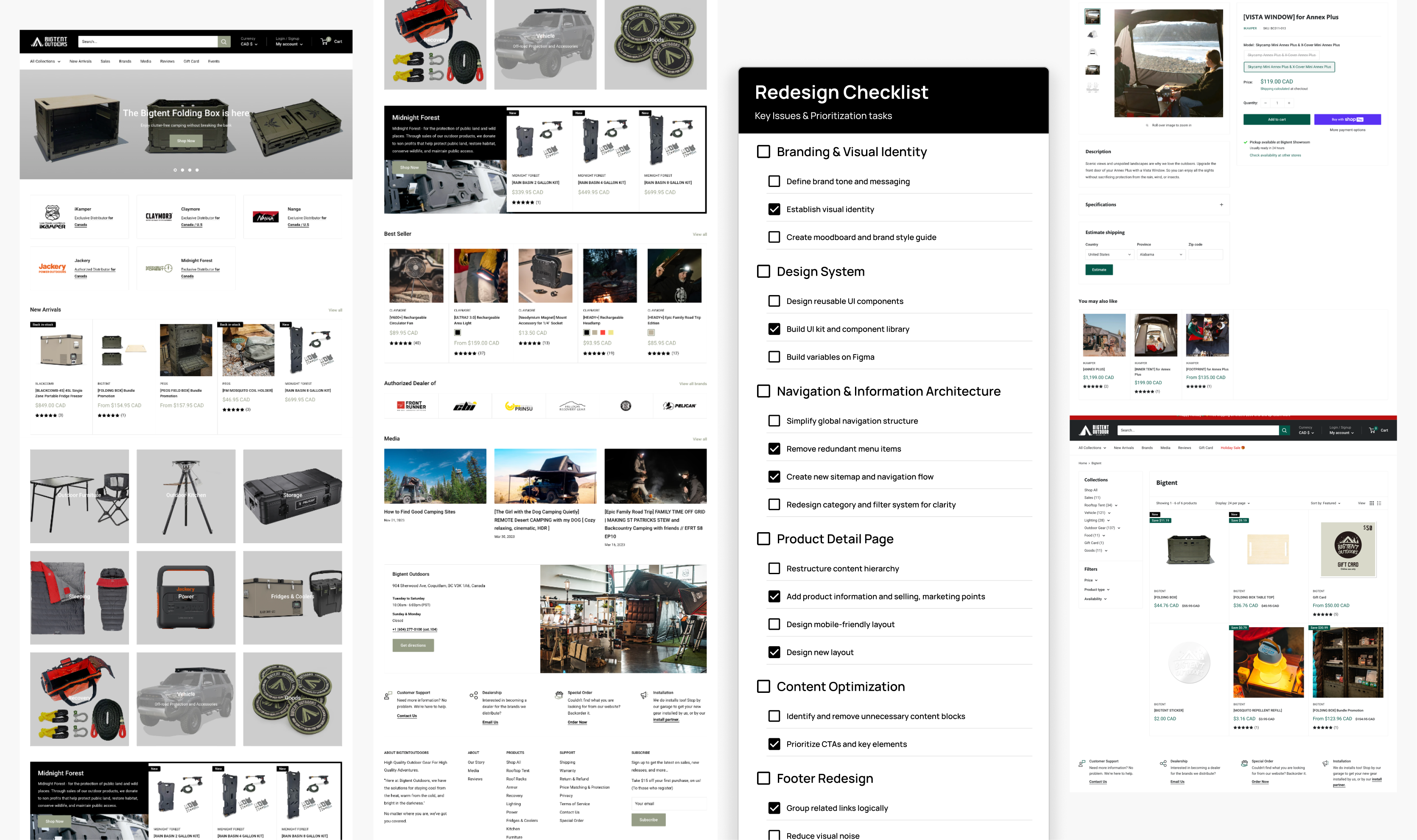Click the Jackery brand logo

pyautogui.click(x=52, y=268)
